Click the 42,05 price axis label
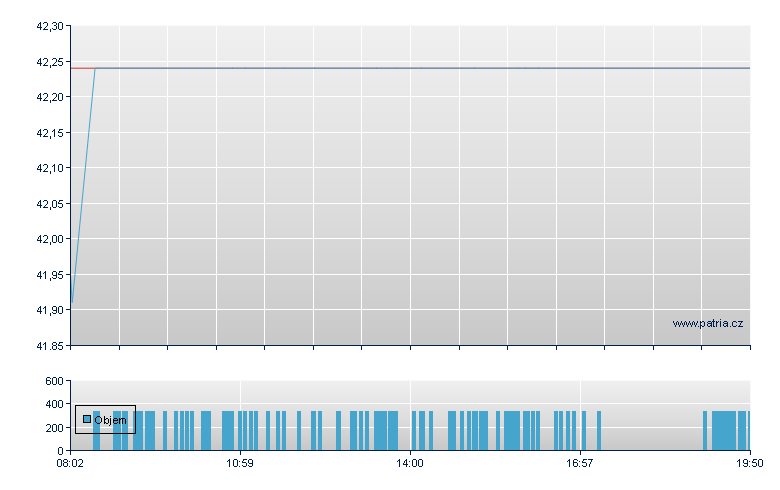The width and height of the screenshot is (780, 490). coord(50,204)
